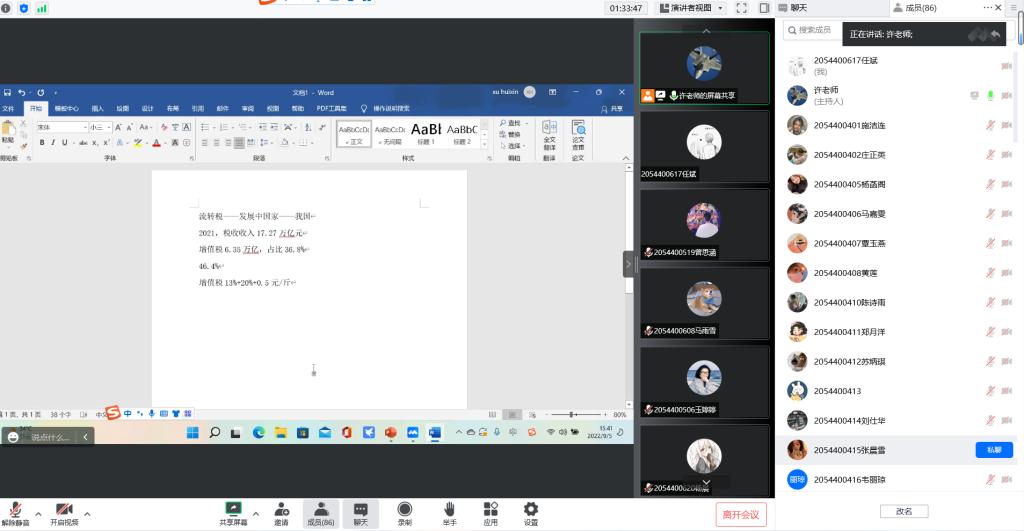Collapse the video strip with the side arrow handle
The image size is (1024, 531).
(x=628, y=265)
